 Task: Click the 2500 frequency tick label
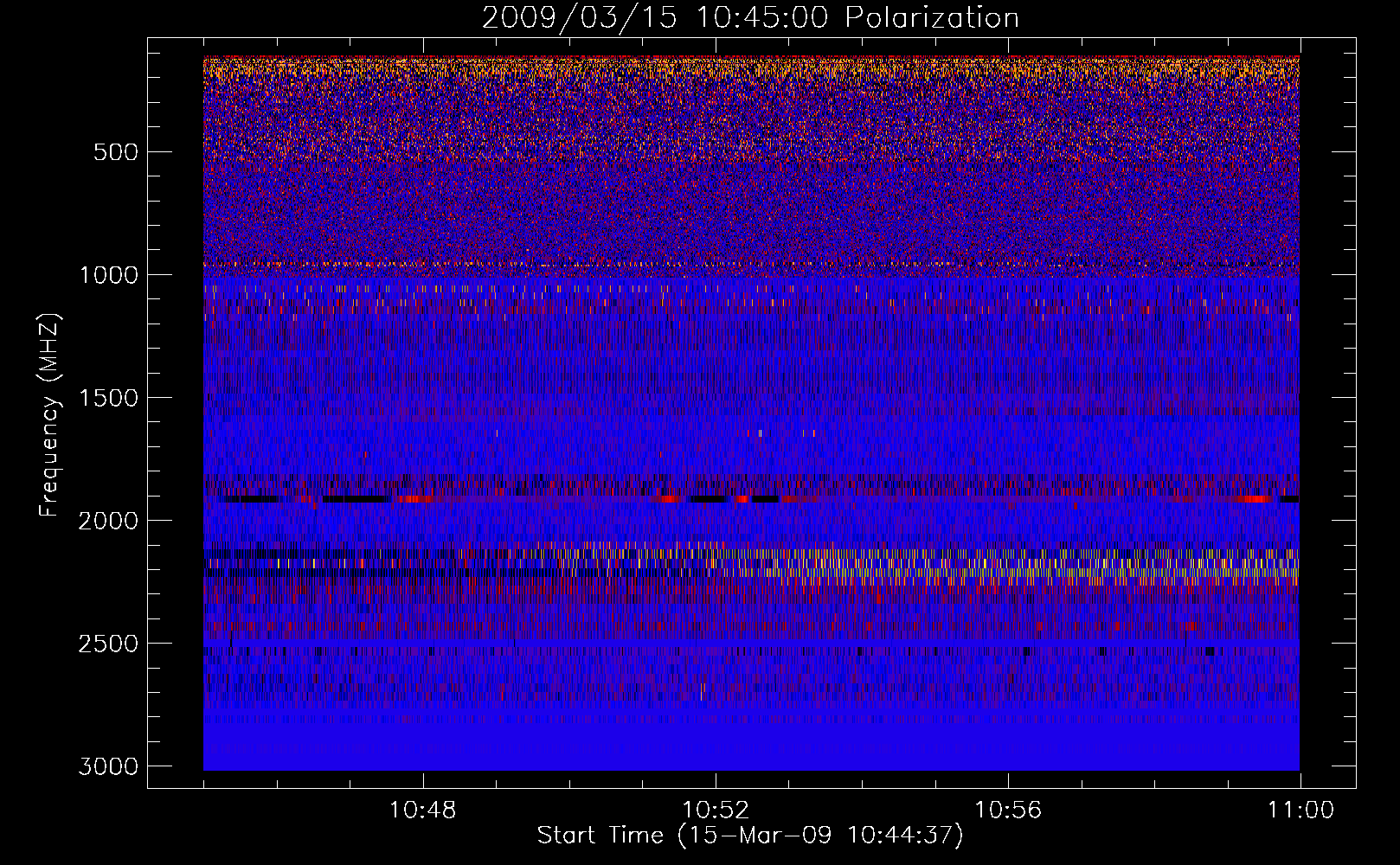pyautogui.click(x=108, y=644)
